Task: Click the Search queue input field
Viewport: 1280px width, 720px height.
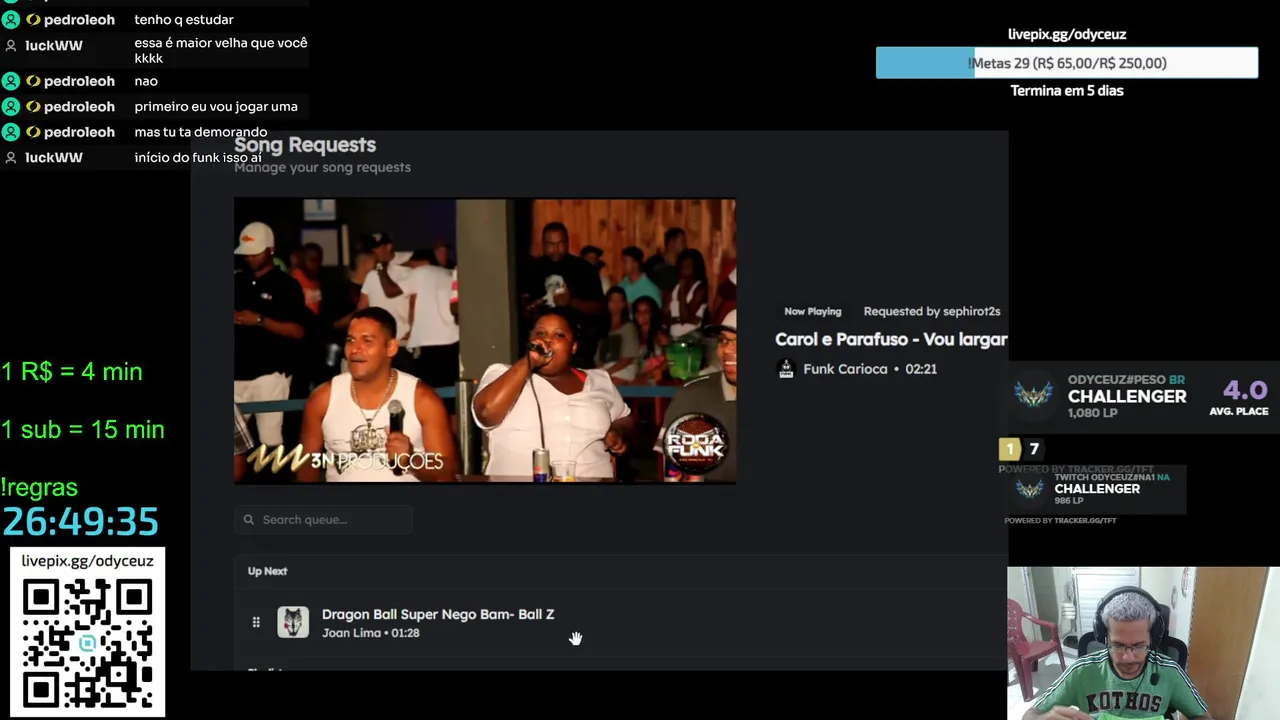Action: (x=323, y=519)
